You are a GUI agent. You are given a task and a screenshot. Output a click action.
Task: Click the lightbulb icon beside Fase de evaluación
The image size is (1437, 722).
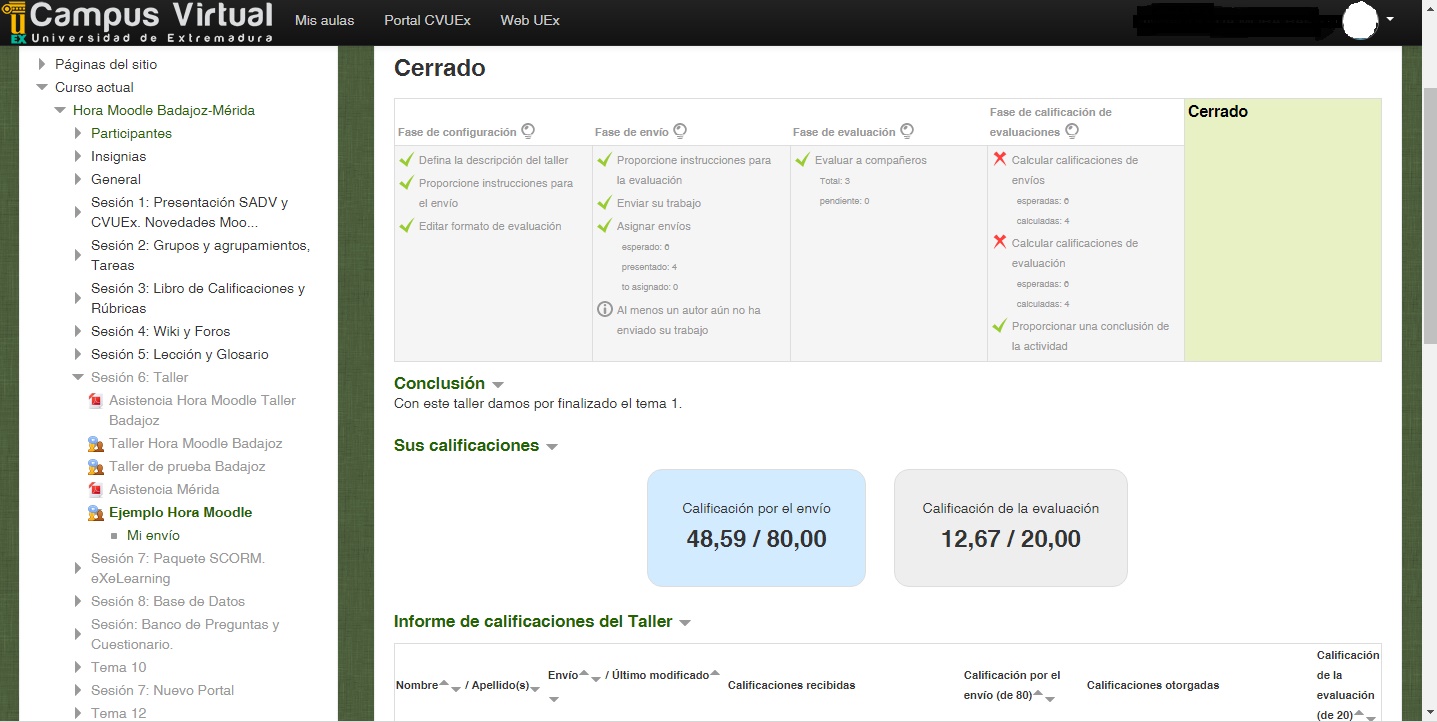[x=907, y=131]
